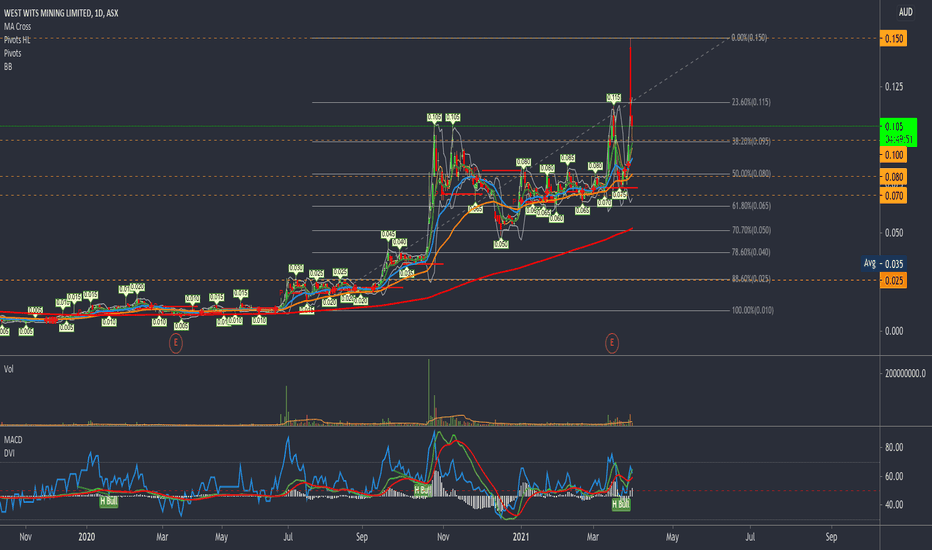Click the 0.115 pivot high label above the candles
This screenshot has height=550, width=932.
[613, 98]
